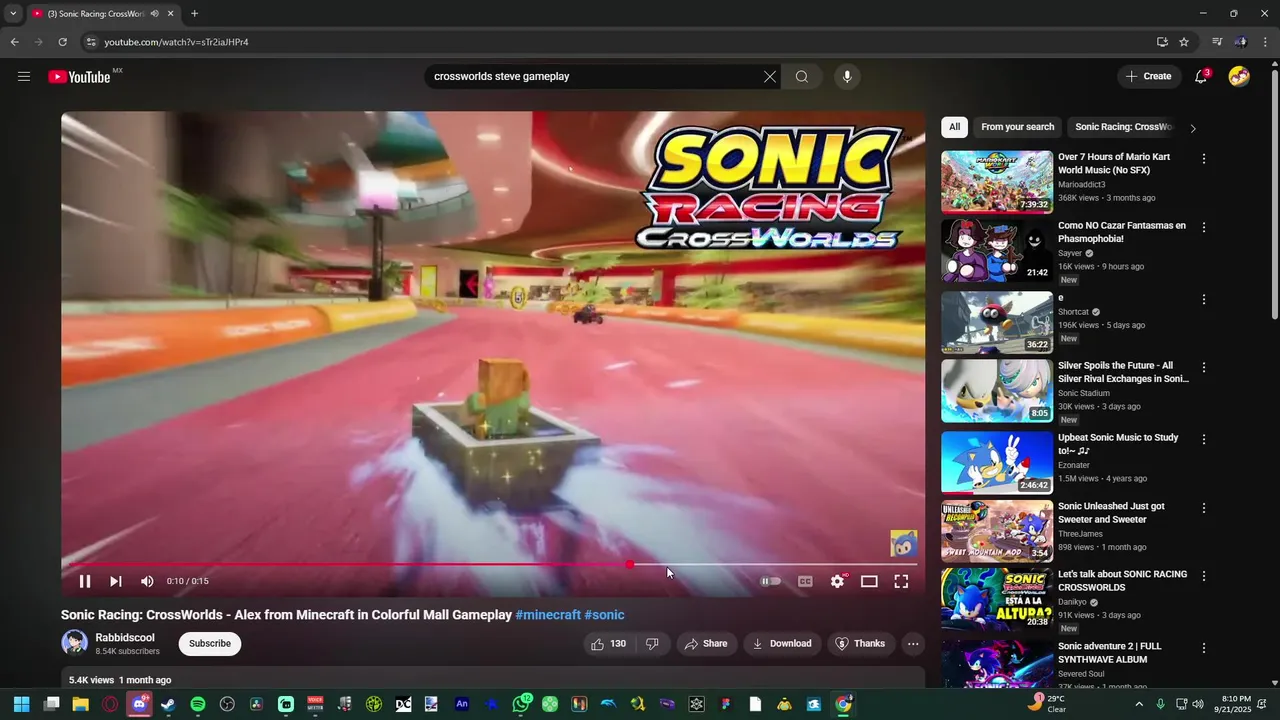This screenshot has height=720, width=1280.
Task: Open the Rabbidscool channel avatar
Action: [74, 643]
